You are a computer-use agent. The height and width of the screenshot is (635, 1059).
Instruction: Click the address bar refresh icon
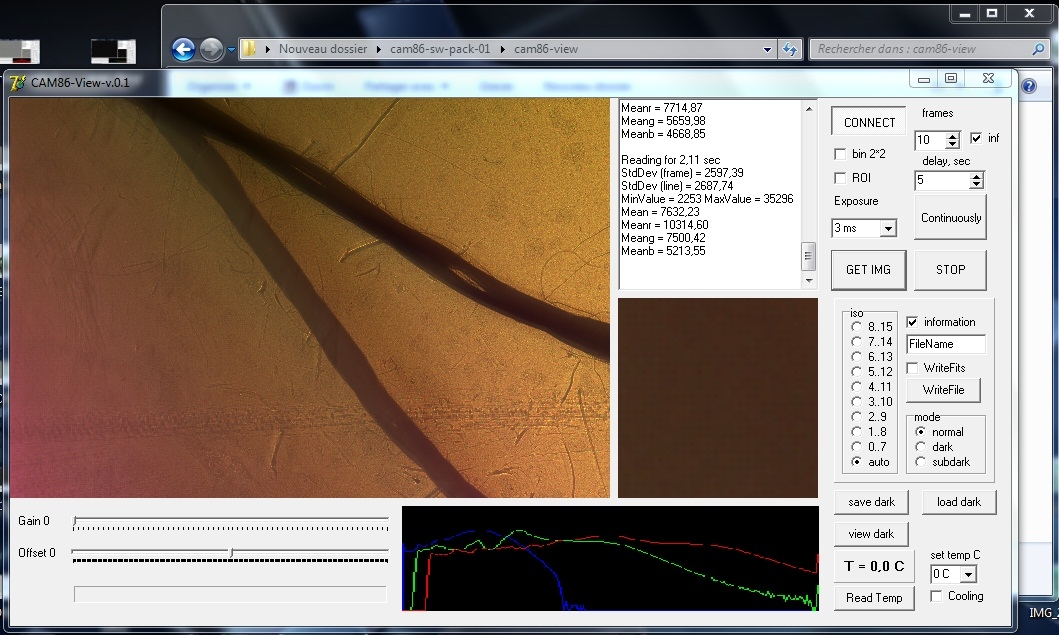(x=789, y=49)
